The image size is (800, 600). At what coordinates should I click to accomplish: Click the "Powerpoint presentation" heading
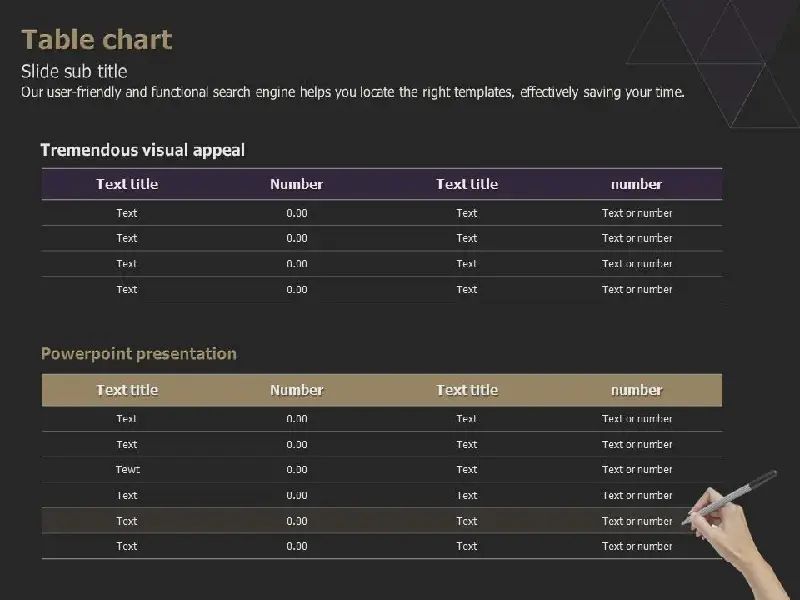[139, 354]
